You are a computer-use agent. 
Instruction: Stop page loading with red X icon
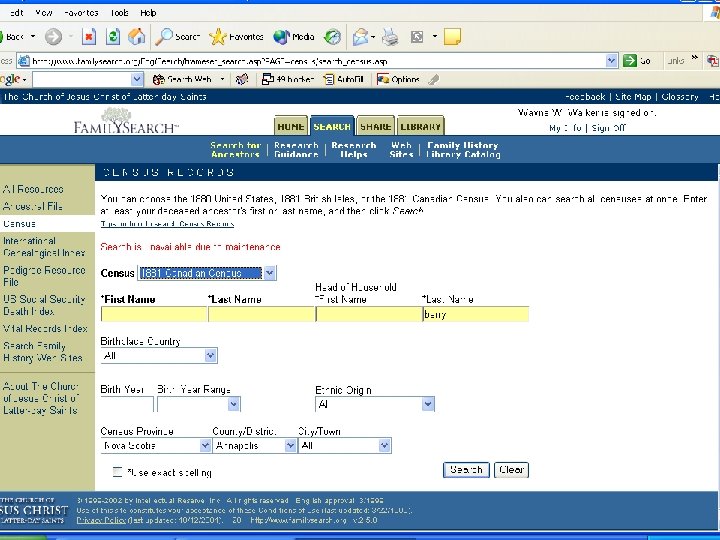[89, 37]
